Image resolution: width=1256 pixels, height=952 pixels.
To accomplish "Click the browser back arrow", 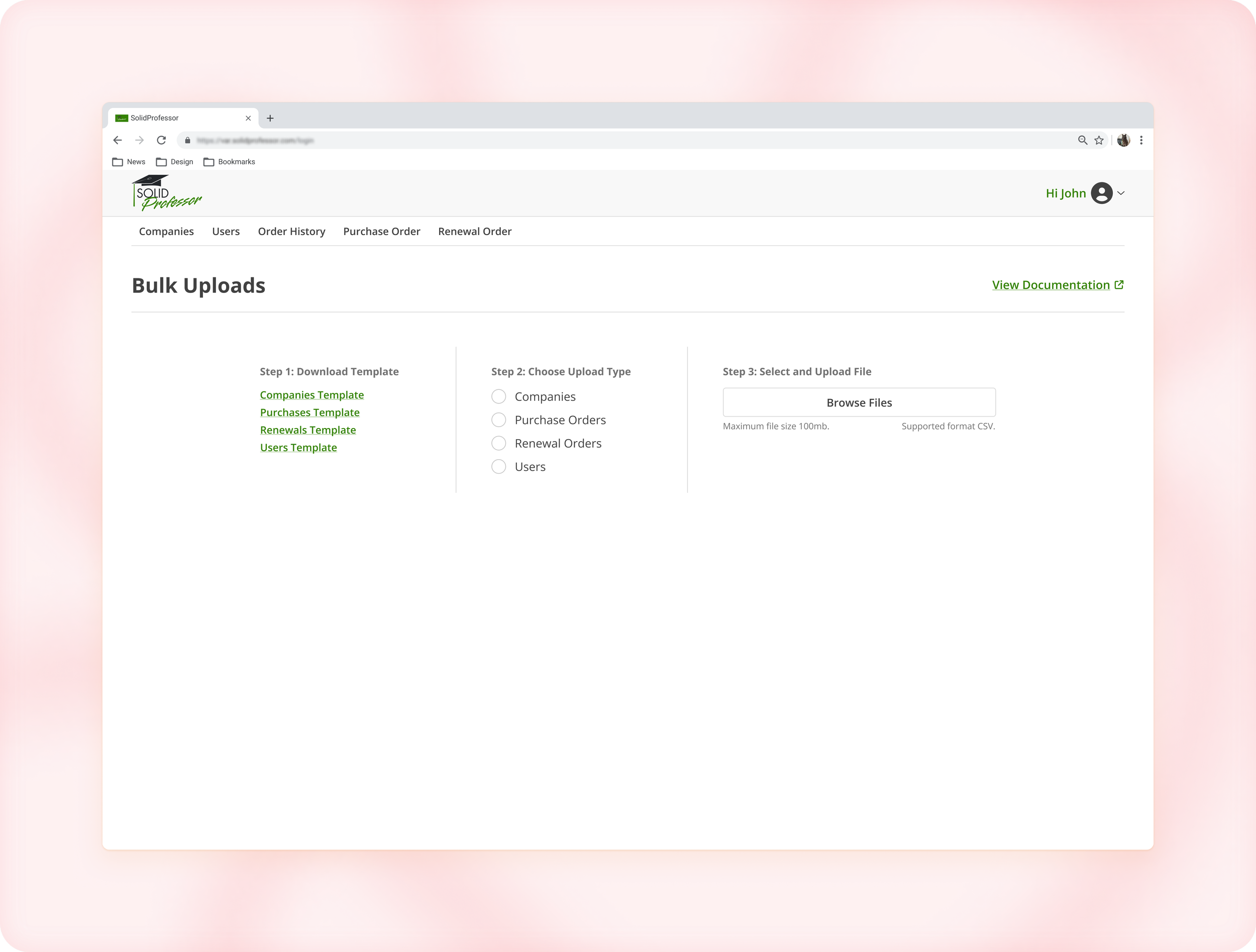I will [x=118, y=140].
